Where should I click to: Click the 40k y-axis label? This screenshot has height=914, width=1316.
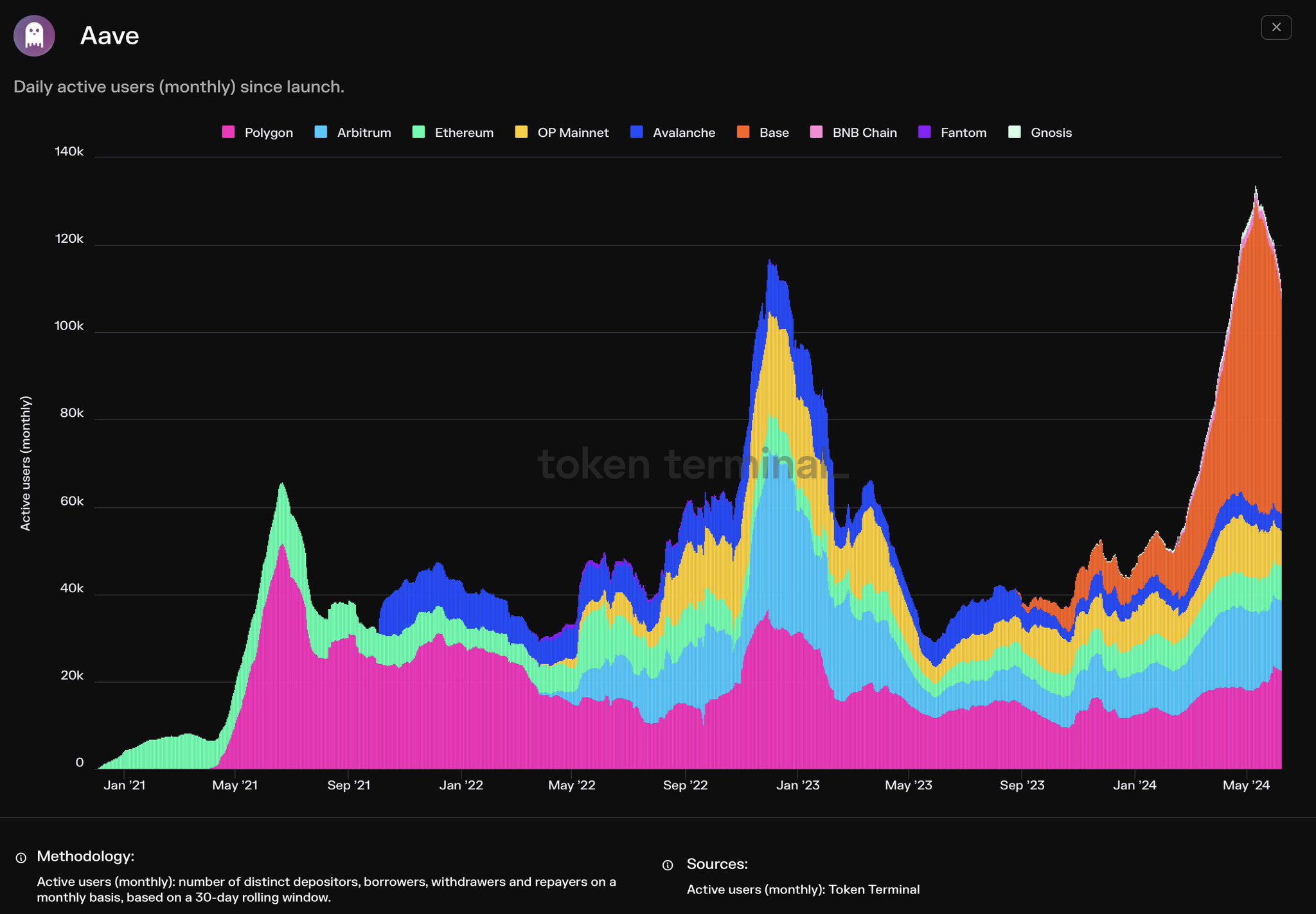(72, 588)
